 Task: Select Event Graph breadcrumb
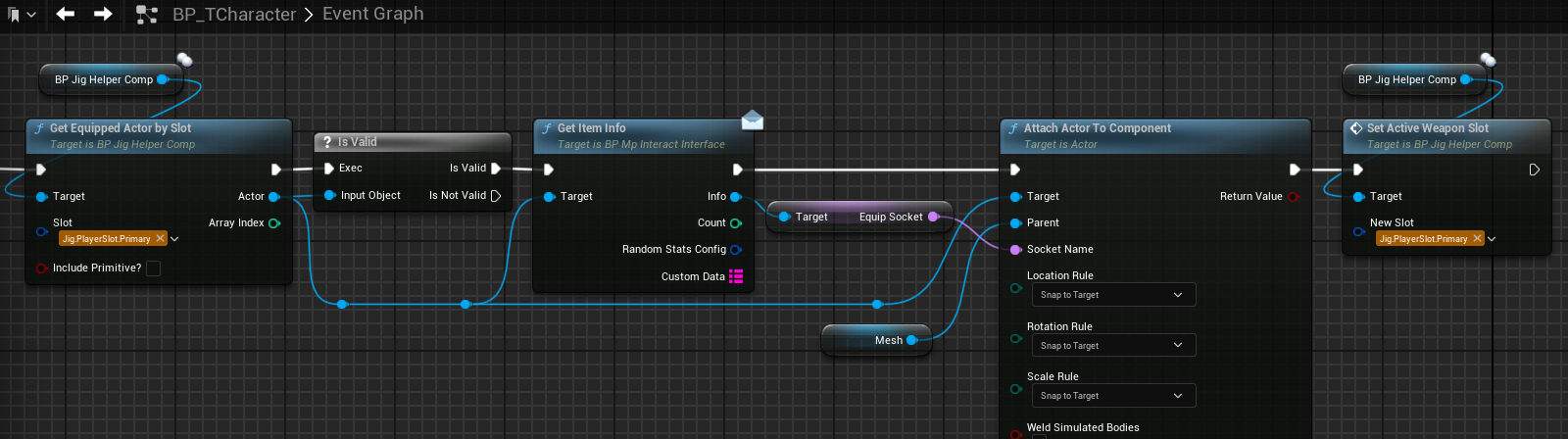373,14
